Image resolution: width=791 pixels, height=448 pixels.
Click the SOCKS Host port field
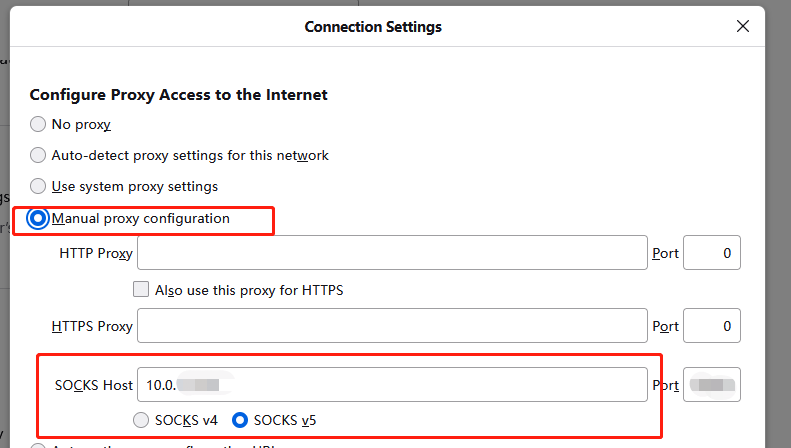(x=712, y=385)
